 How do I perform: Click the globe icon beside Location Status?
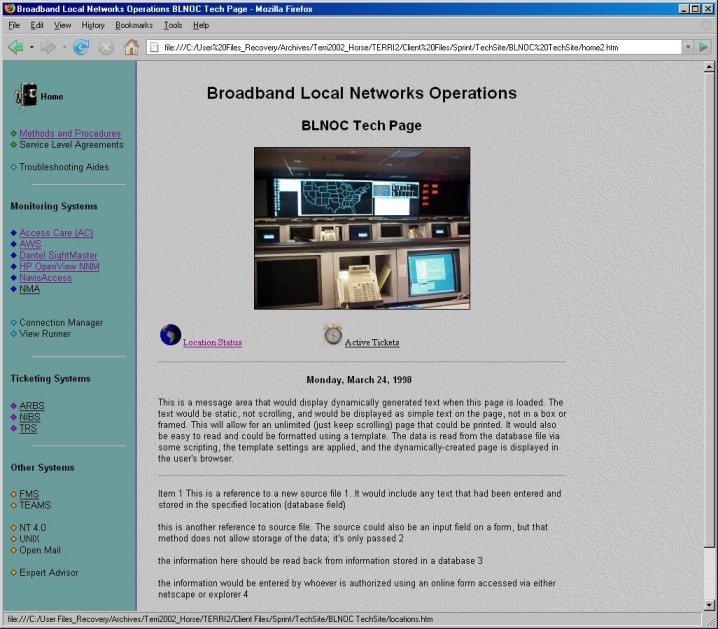click(x=170, y=335)
